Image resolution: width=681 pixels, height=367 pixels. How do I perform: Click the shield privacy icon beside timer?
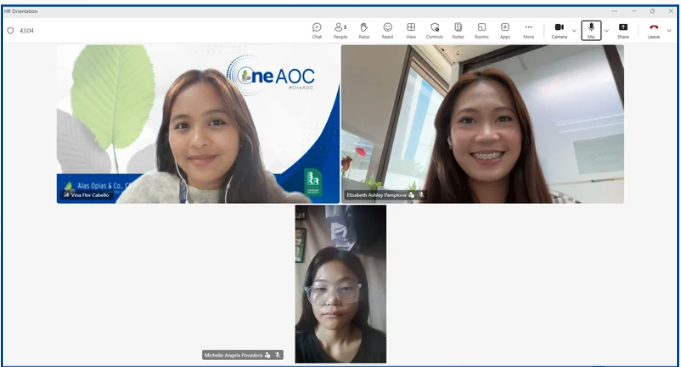coord(10,30)
